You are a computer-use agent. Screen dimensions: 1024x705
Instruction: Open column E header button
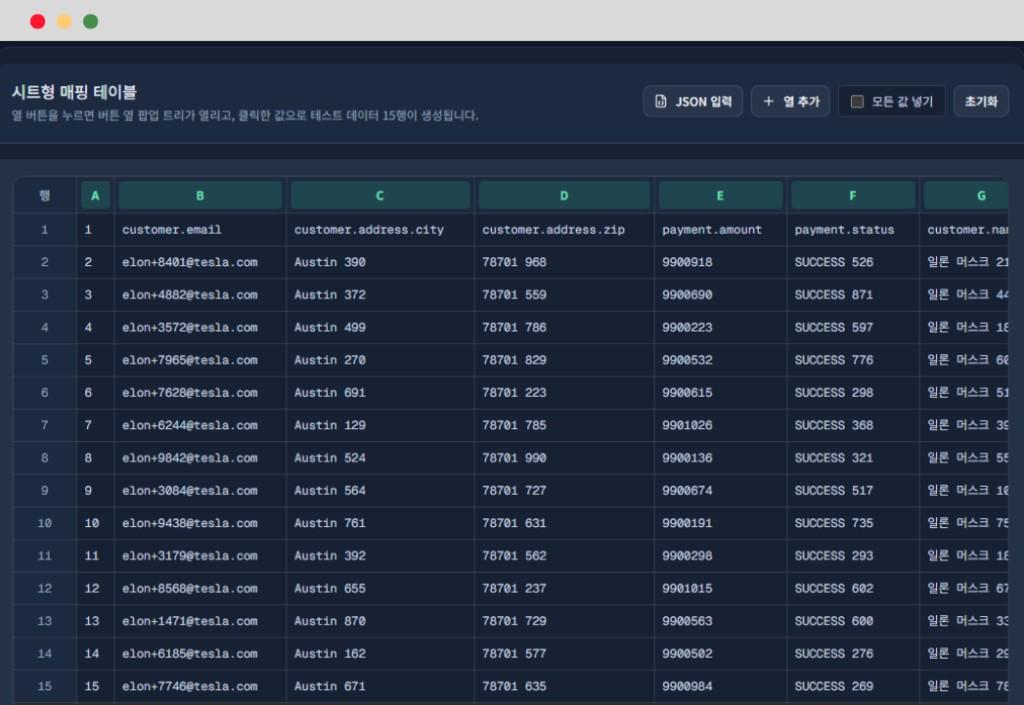click(720, 195)
